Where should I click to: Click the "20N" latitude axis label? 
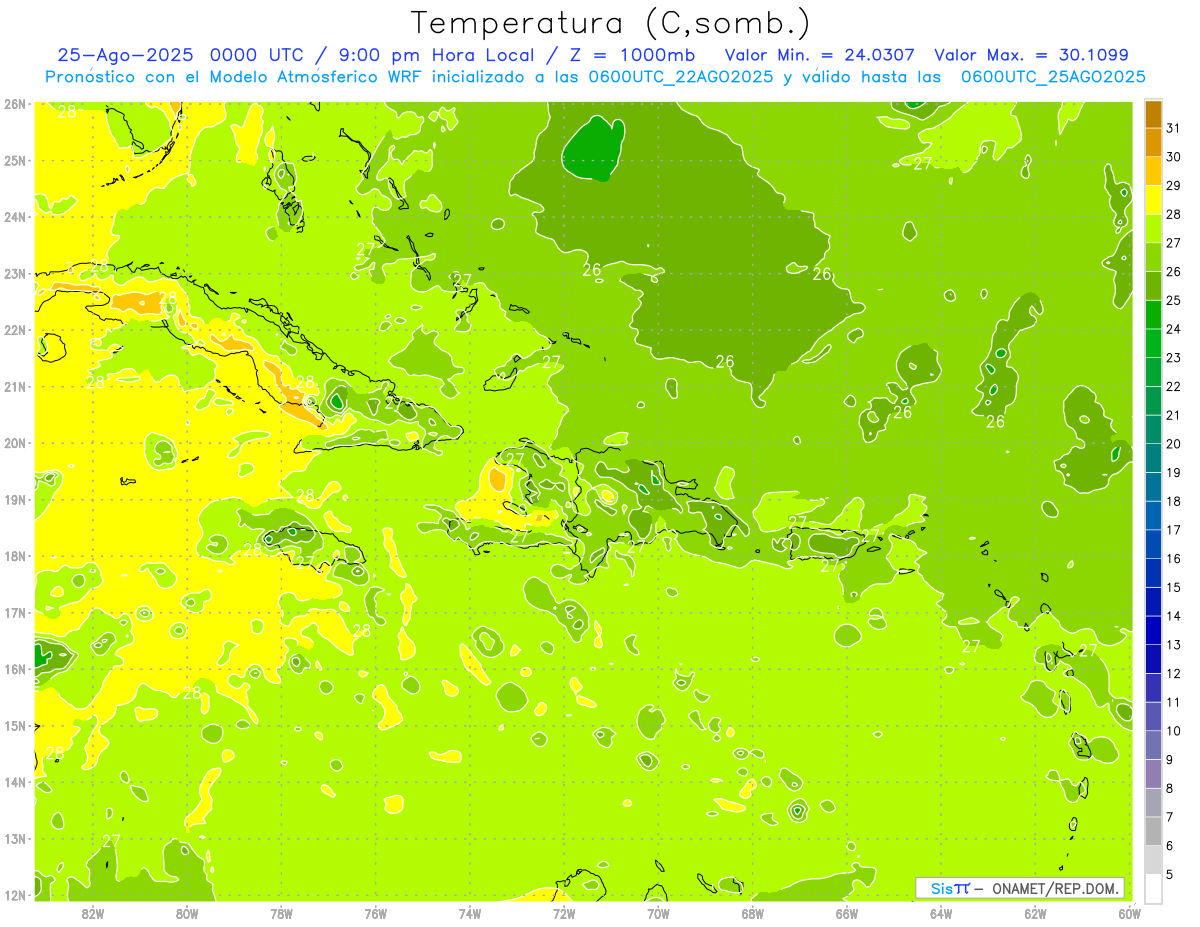15,443
